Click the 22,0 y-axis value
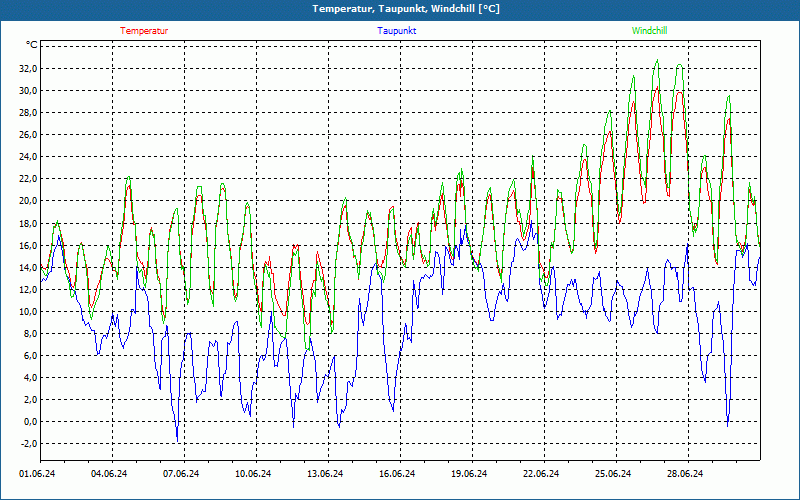 pyautogui.click(x=28, y=179)
